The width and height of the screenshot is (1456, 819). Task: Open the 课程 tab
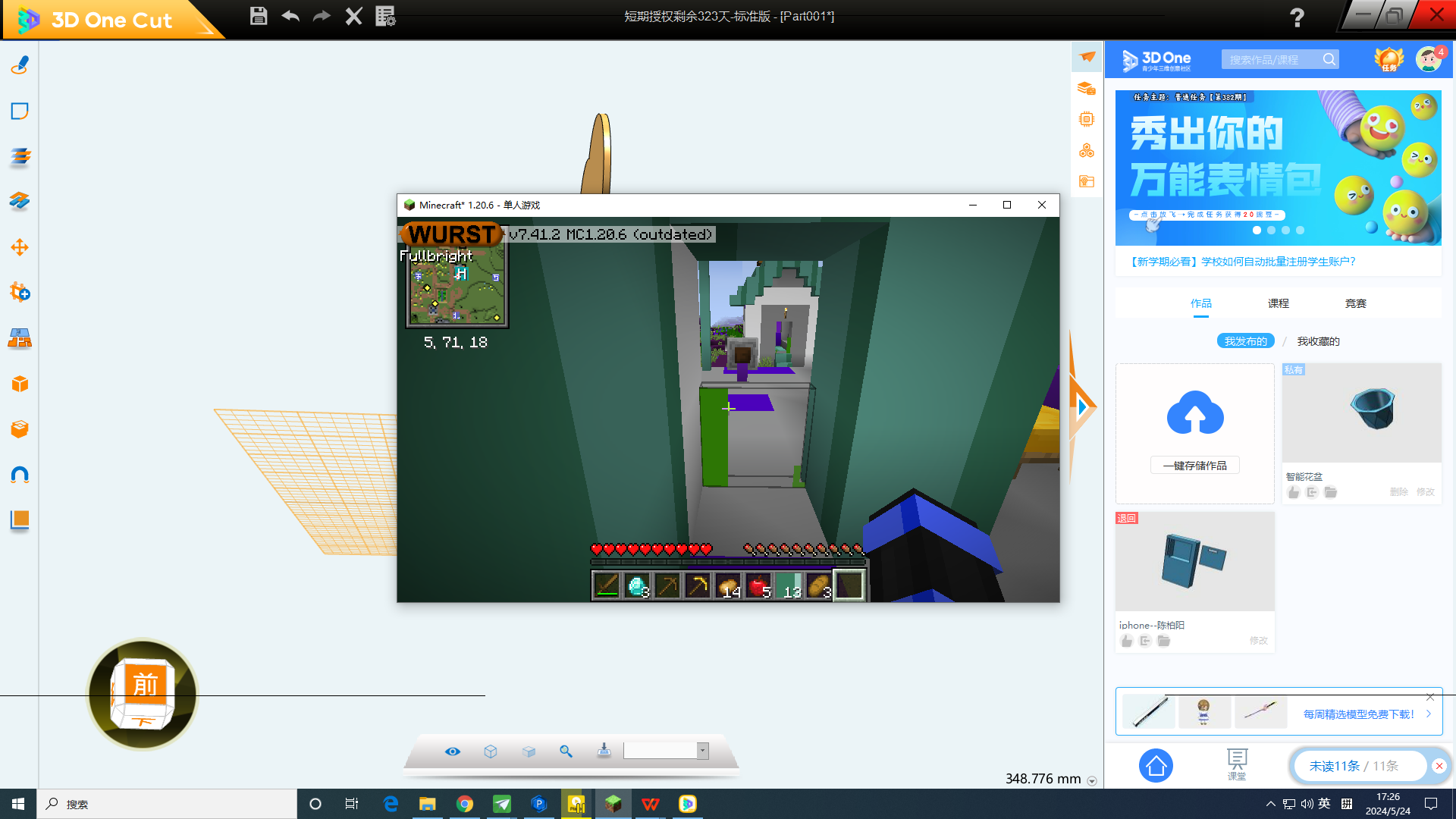(x=1278, y=303)
